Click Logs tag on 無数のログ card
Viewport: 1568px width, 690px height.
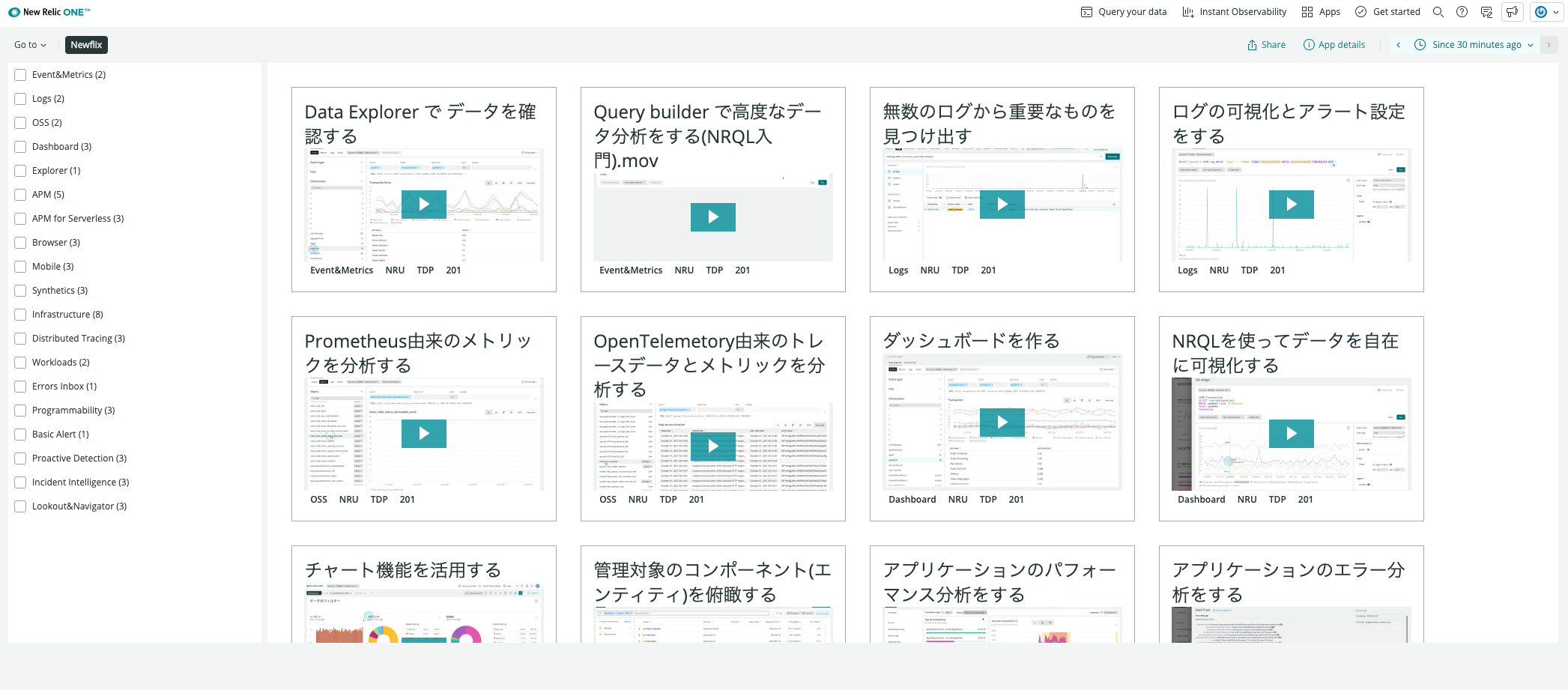[x=898, y=270]
